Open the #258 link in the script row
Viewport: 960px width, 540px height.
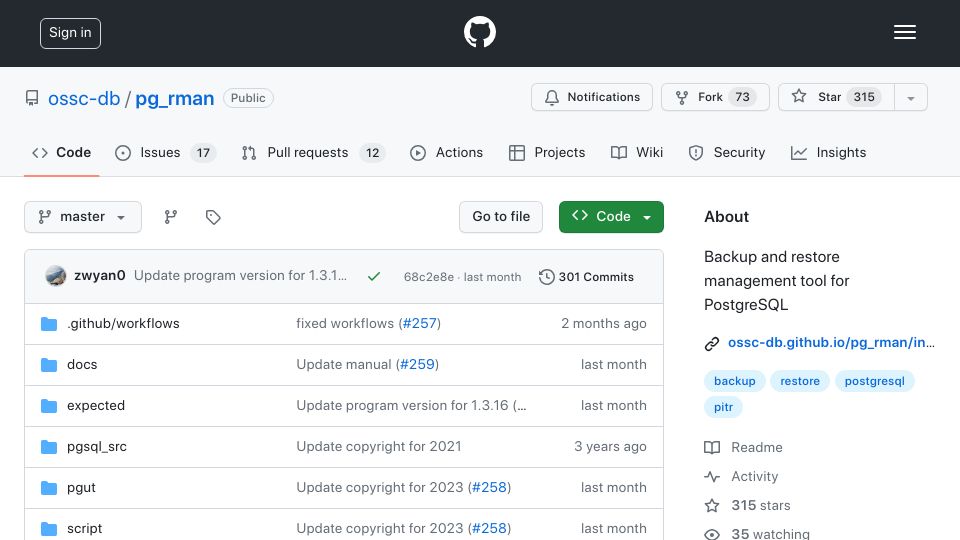coord(490,528)
